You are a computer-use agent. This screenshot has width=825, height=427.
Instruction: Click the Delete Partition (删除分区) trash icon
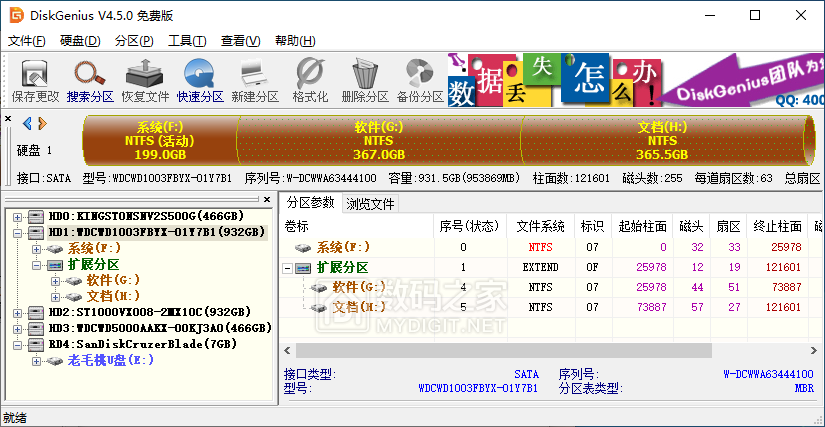[x=365, y=74]
